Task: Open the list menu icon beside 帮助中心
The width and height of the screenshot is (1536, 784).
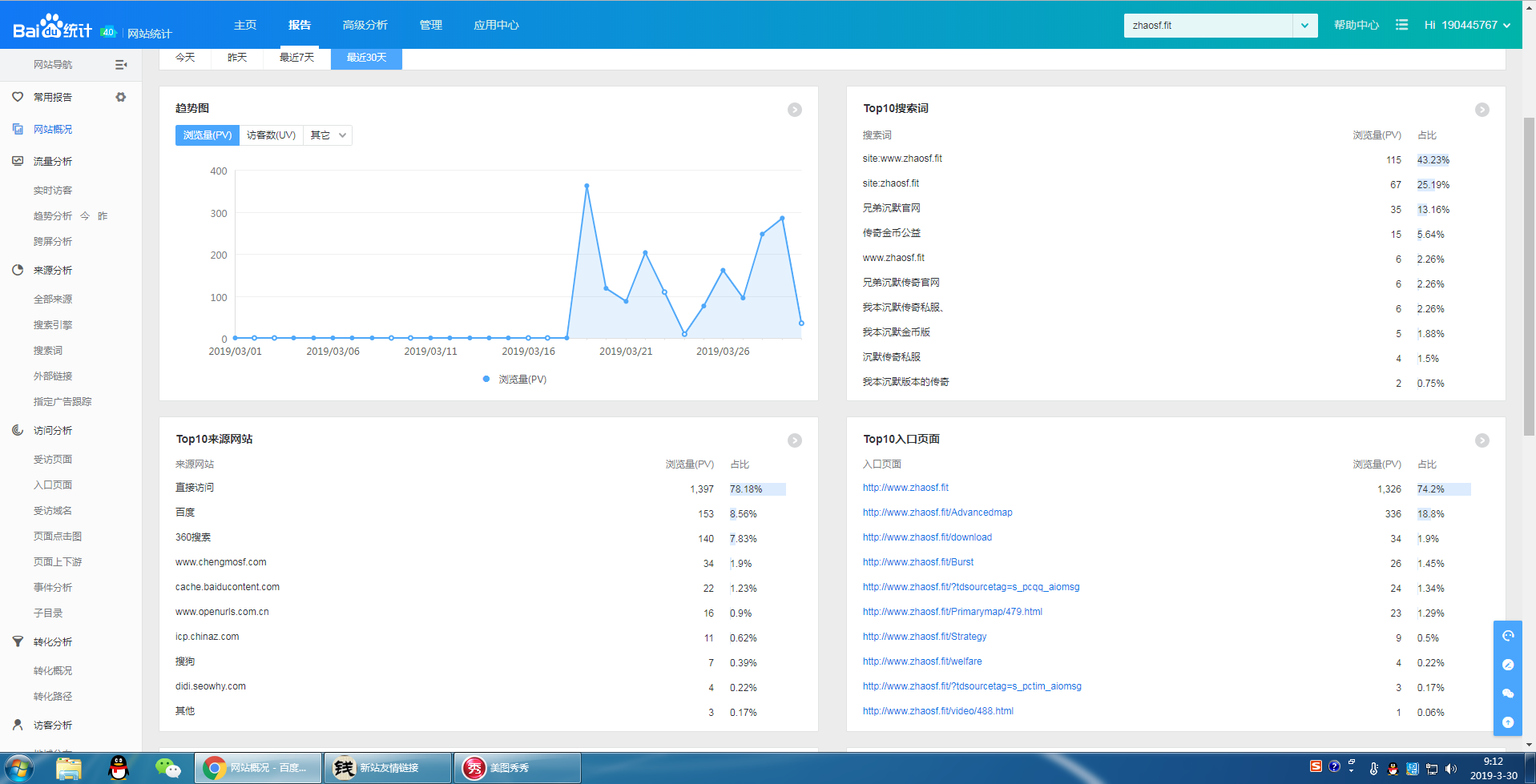Action: [x=1401, y=25]
